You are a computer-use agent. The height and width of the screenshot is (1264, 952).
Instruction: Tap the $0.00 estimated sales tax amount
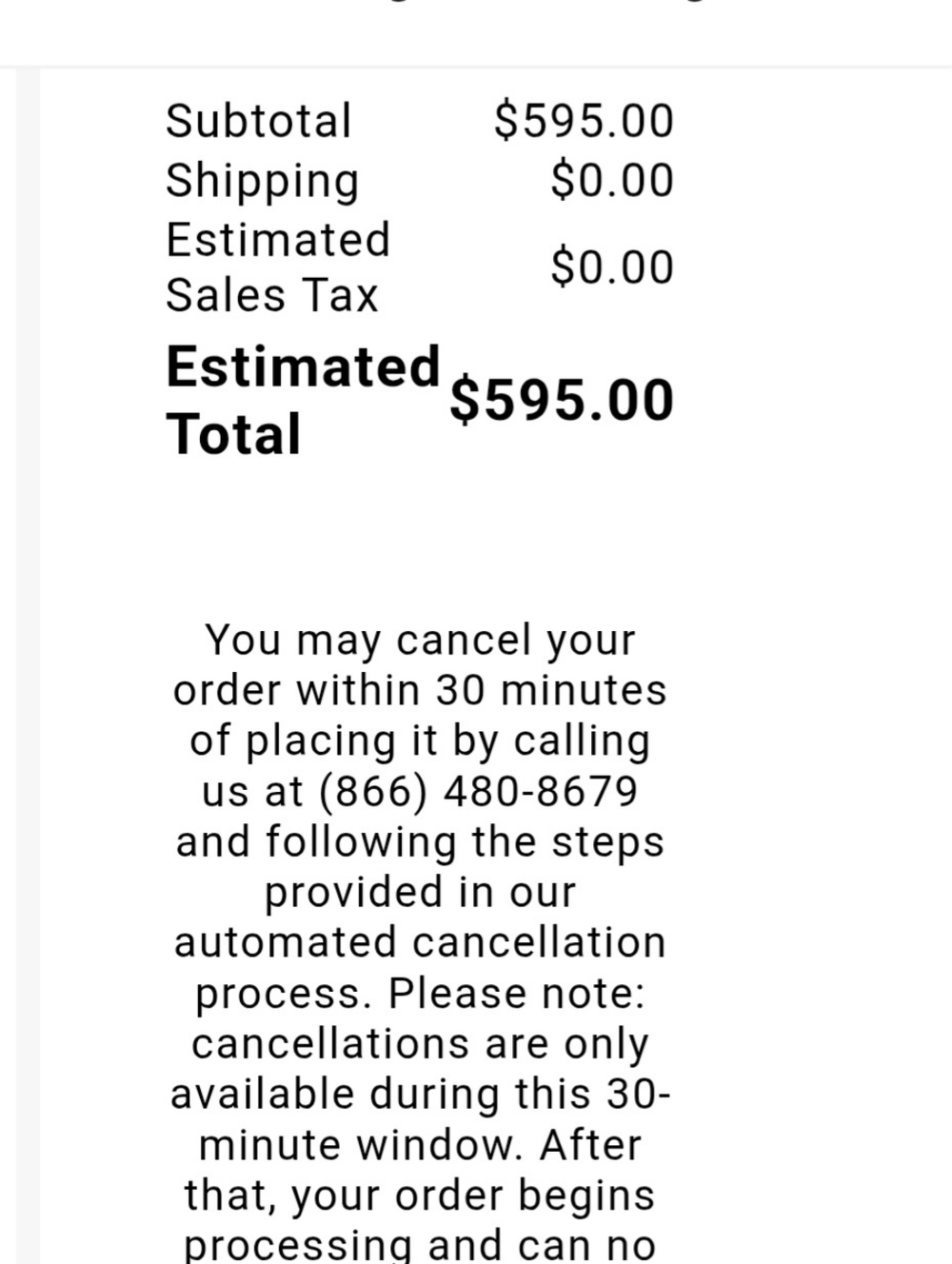612,267
